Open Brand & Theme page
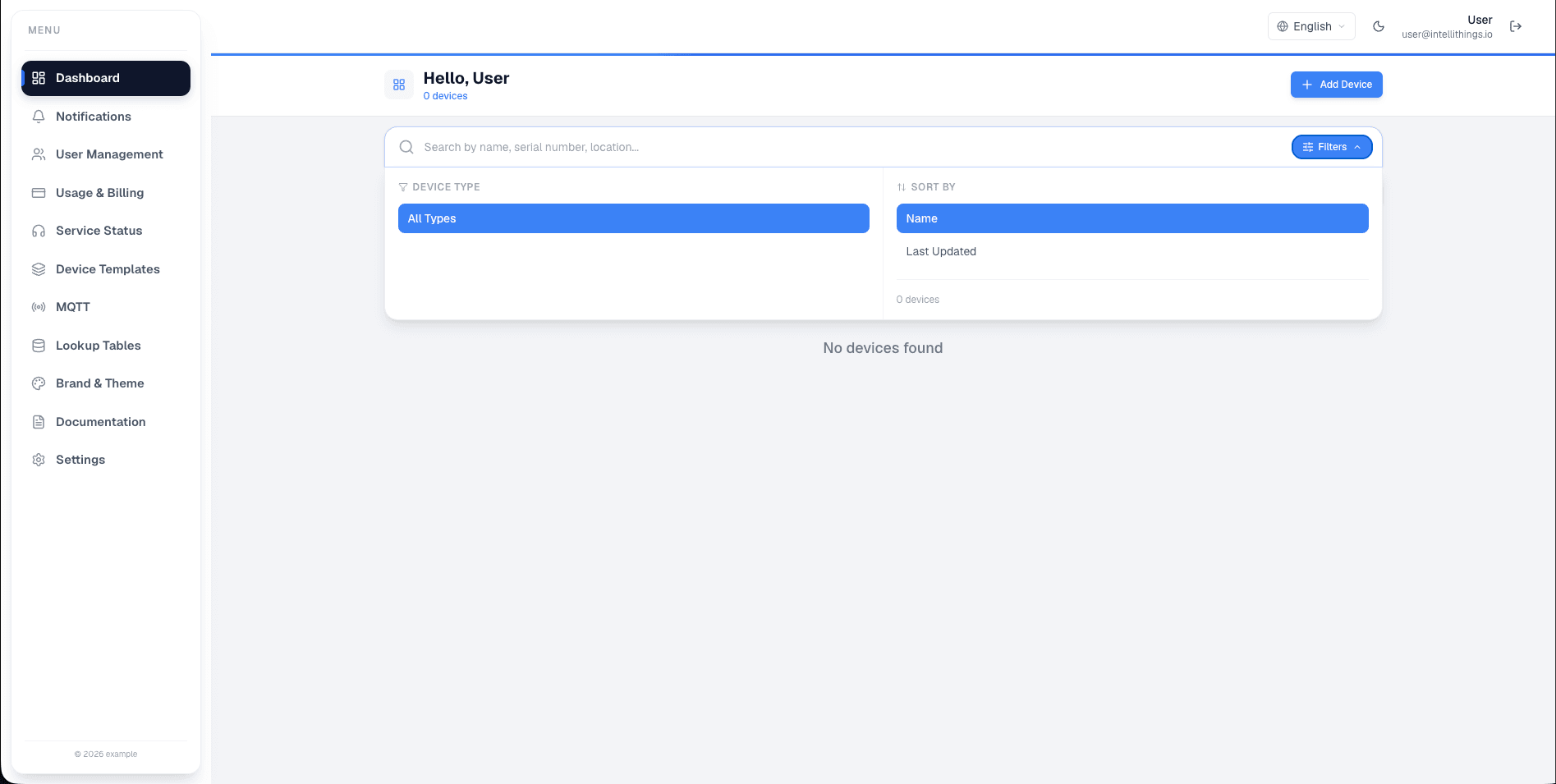Screen dimensions: 1556x784 coord(106,383)
